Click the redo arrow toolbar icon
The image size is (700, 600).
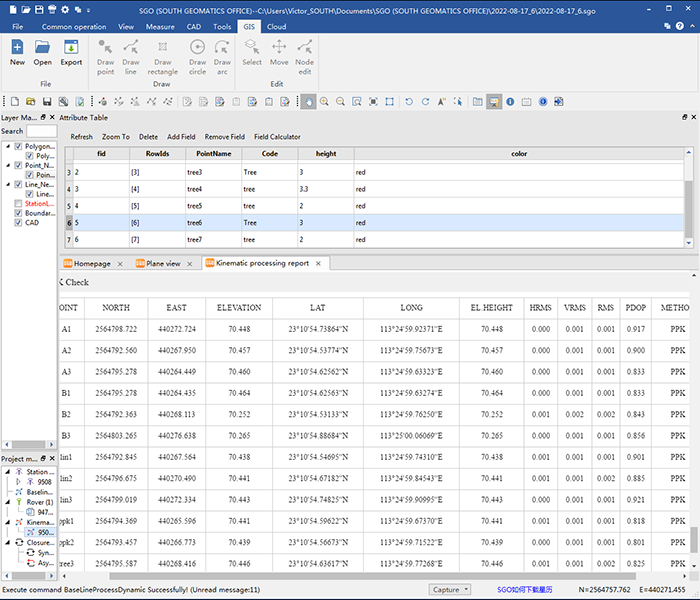(x=425, y=102)
